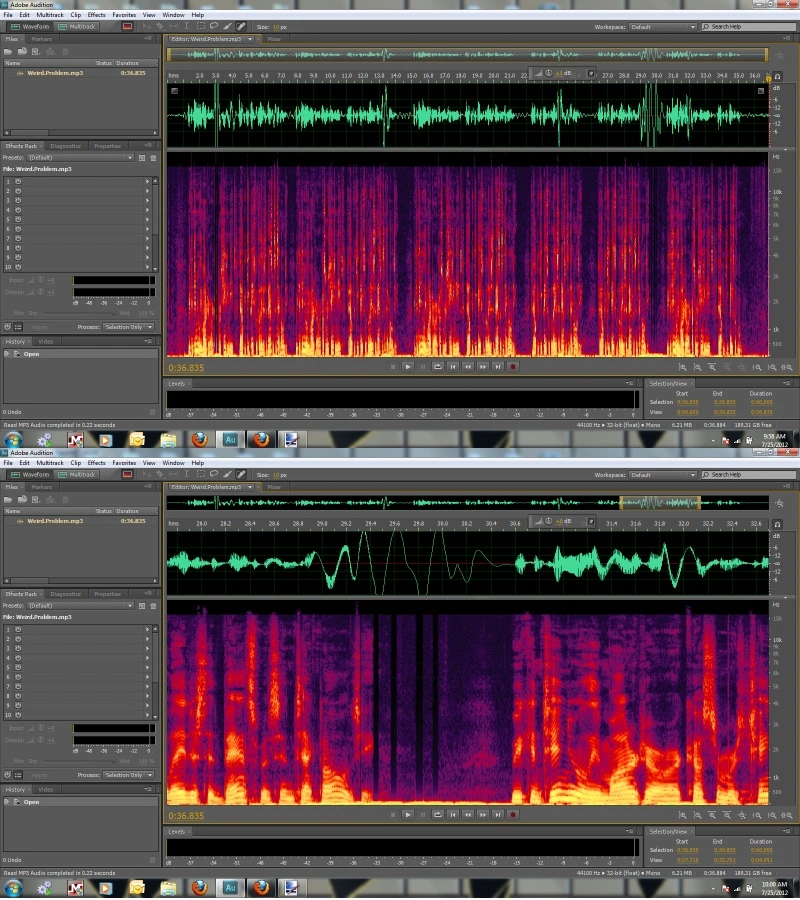Click the Multitrack view button in the lower window
The height and width of the screenshot is (900, 800).
click(77, 475)
